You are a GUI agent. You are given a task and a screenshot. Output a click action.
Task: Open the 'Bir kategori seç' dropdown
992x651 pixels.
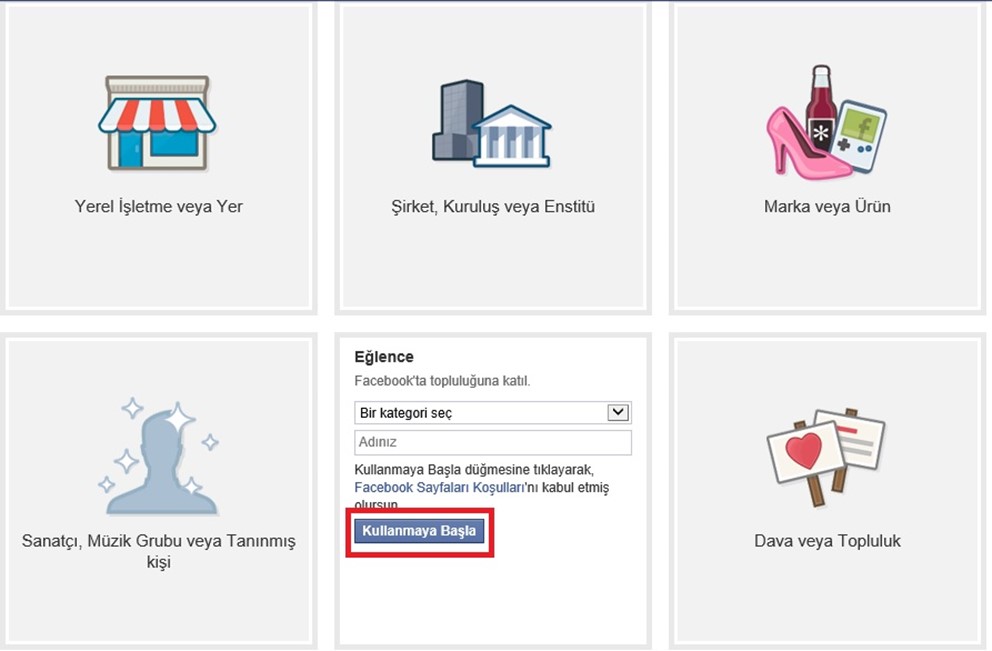point(493,413)
